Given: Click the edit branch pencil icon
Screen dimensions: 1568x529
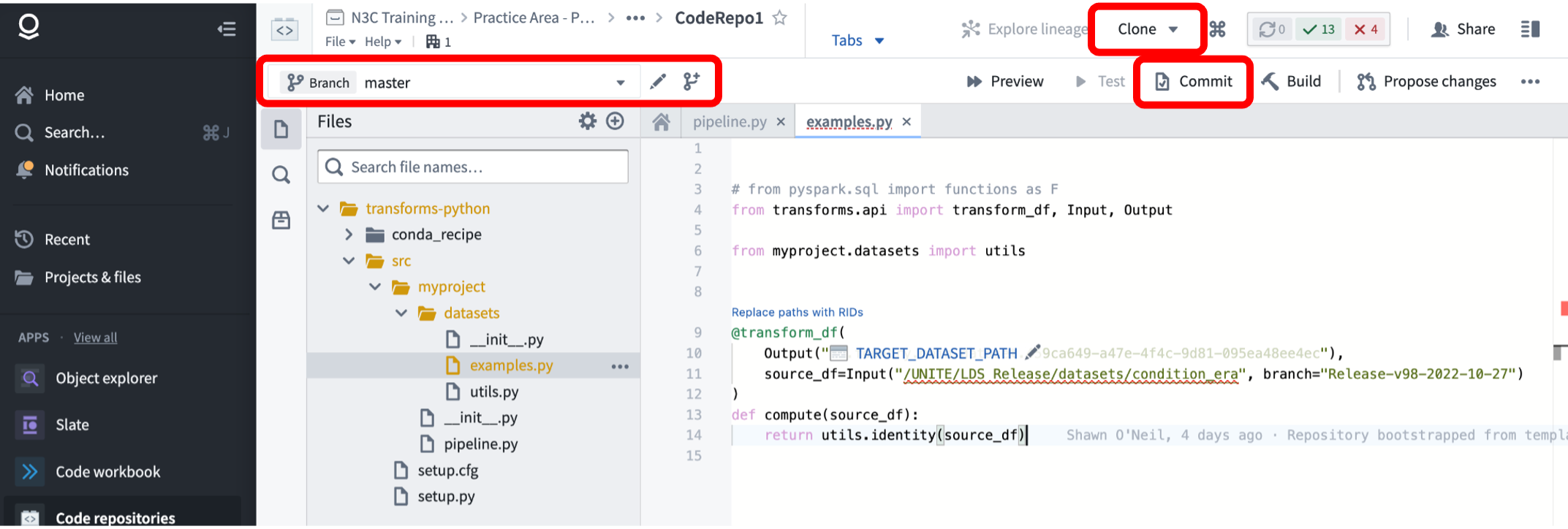Looking at the screenshot, I should (x=658, y=82).
